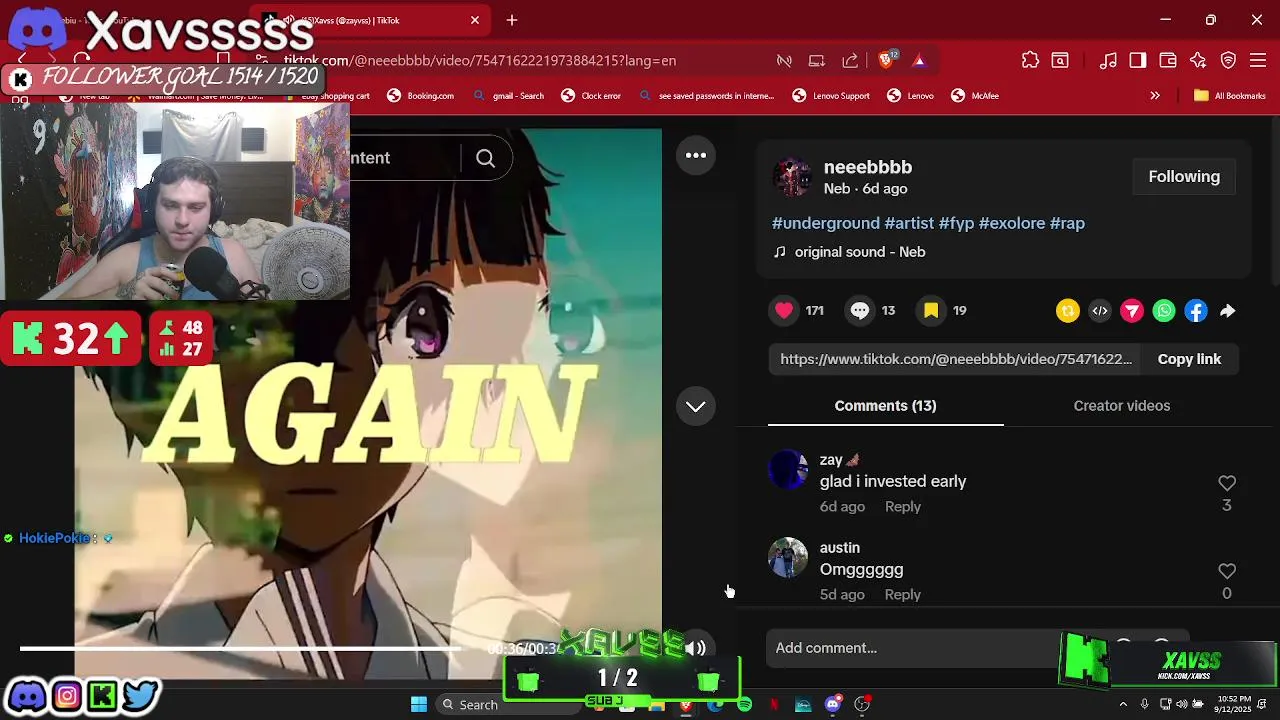
Task: Open Booking.com bookmark
Action: point(421,96)
